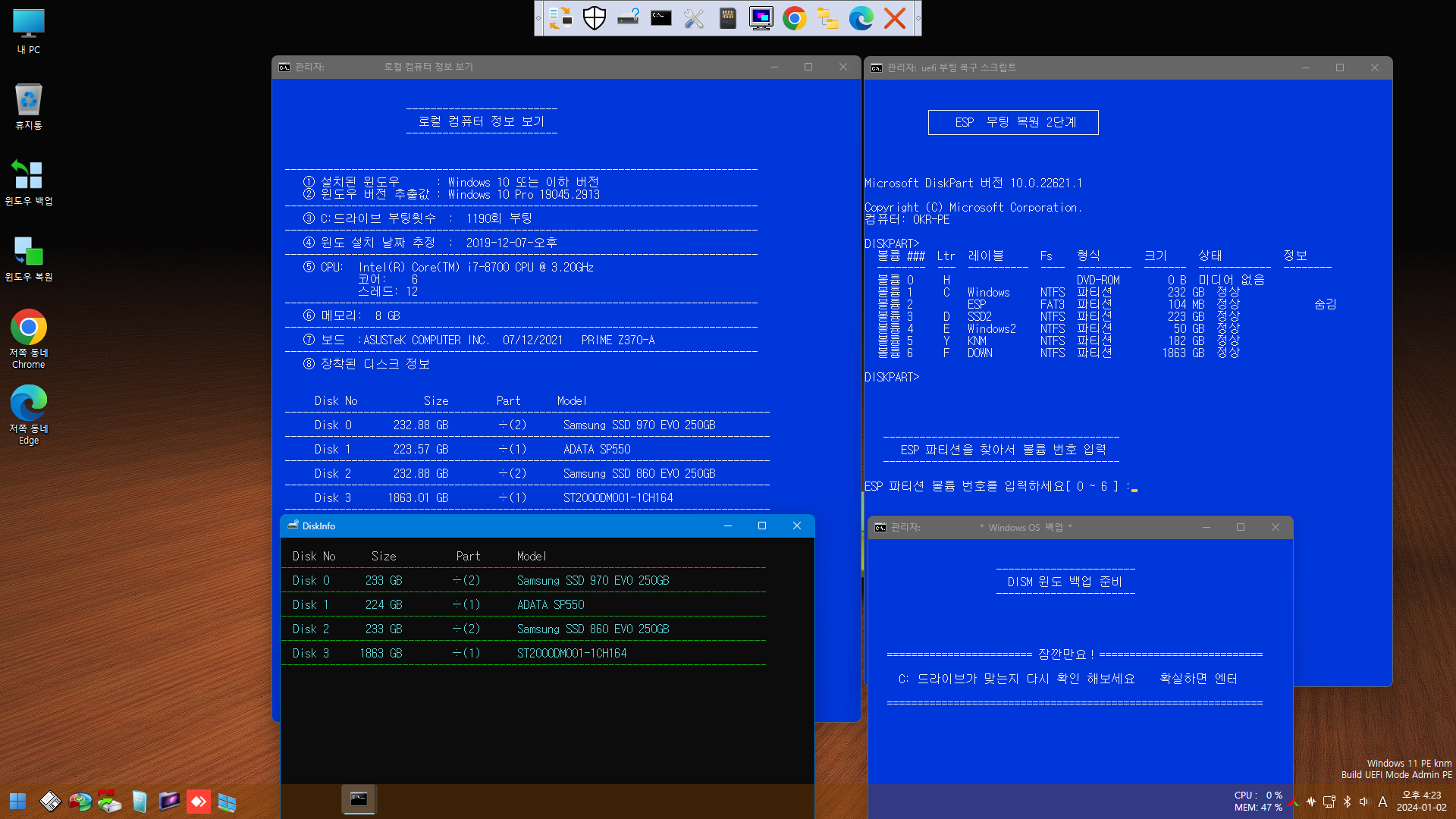Open 저쪽 동네 Chrome desktop shortcut
The height and width of the screenshot is (819, 1456).
[29, 339]
